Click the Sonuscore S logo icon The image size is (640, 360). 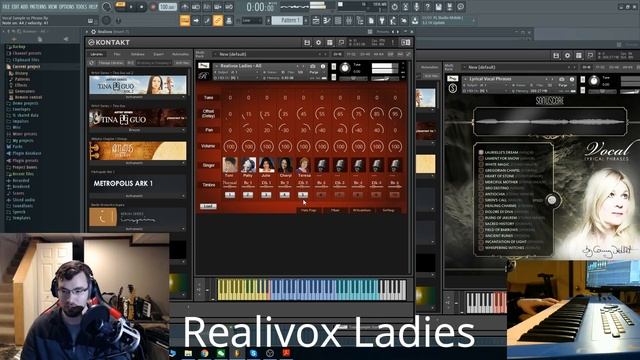[x=453, y=88]
